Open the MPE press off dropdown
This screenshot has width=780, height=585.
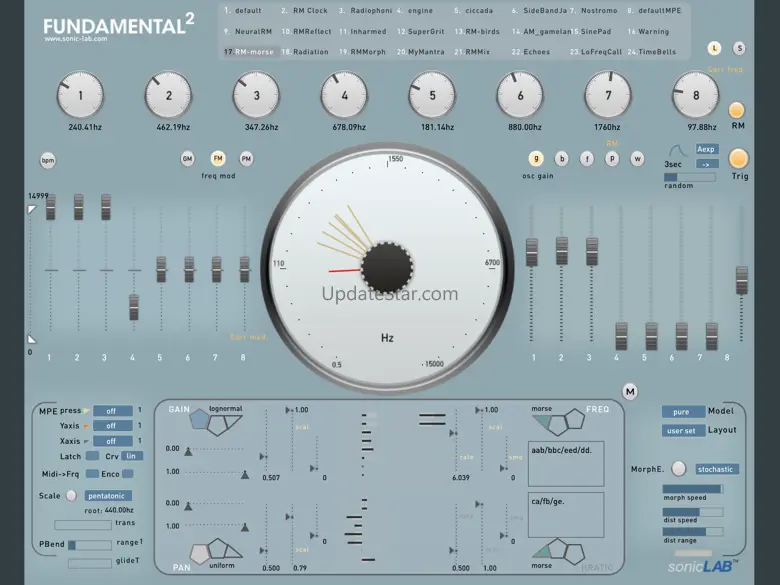point(113,411)
